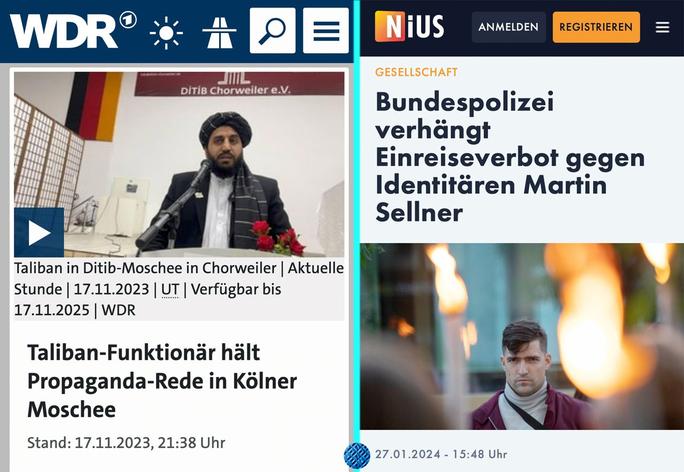Open the WDR hamburger menu
The image size is (684, 472).
[x=326, y=31]
